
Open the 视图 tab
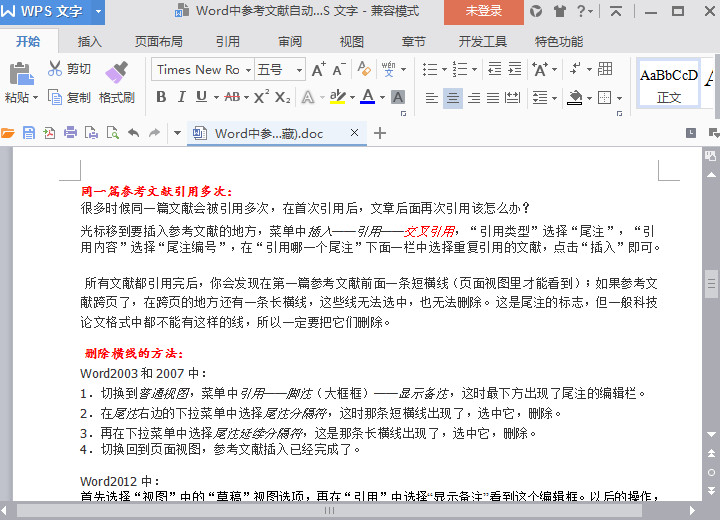352,41
